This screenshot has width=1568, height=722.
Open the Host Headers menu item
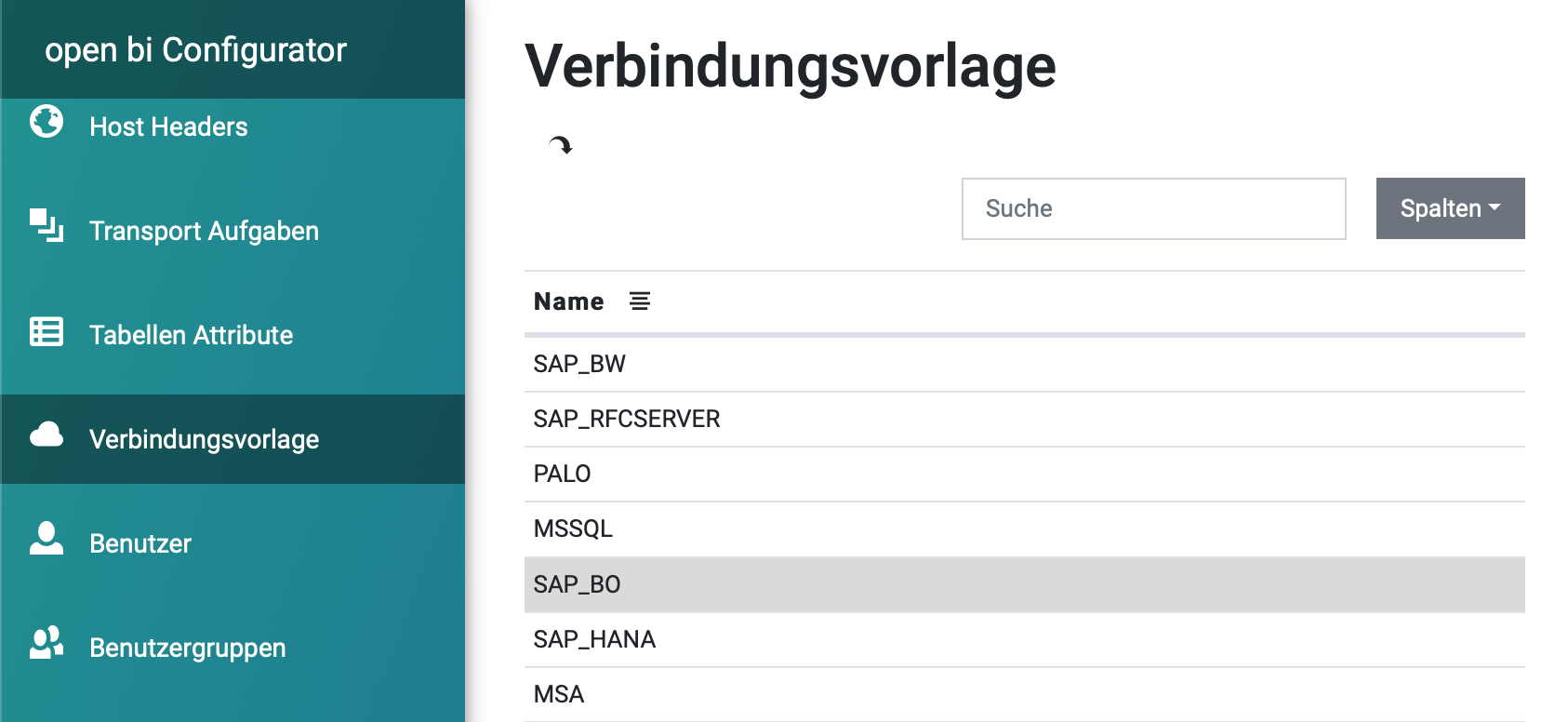pos(168,127)
